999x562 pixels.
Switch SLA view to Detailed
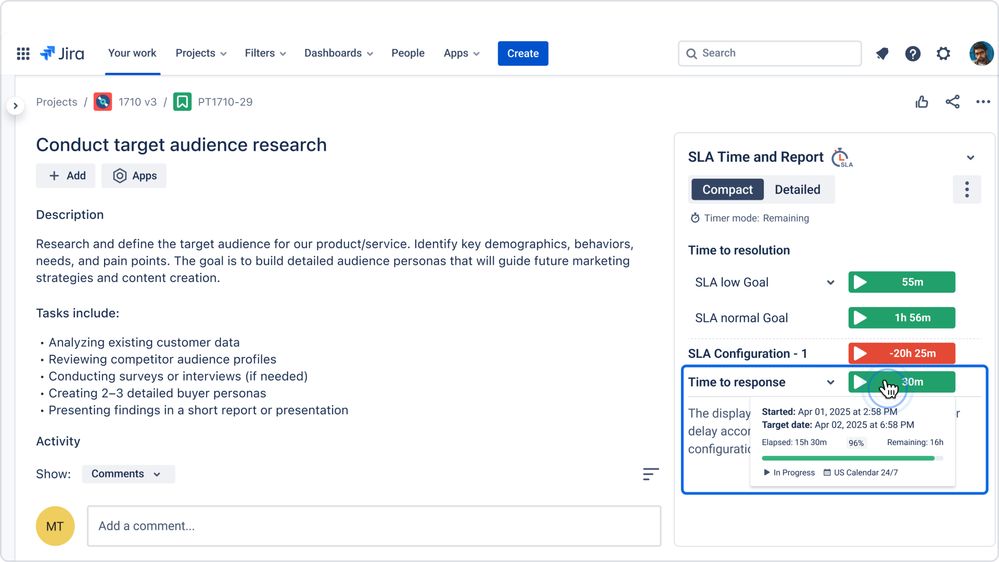point(797,189)
